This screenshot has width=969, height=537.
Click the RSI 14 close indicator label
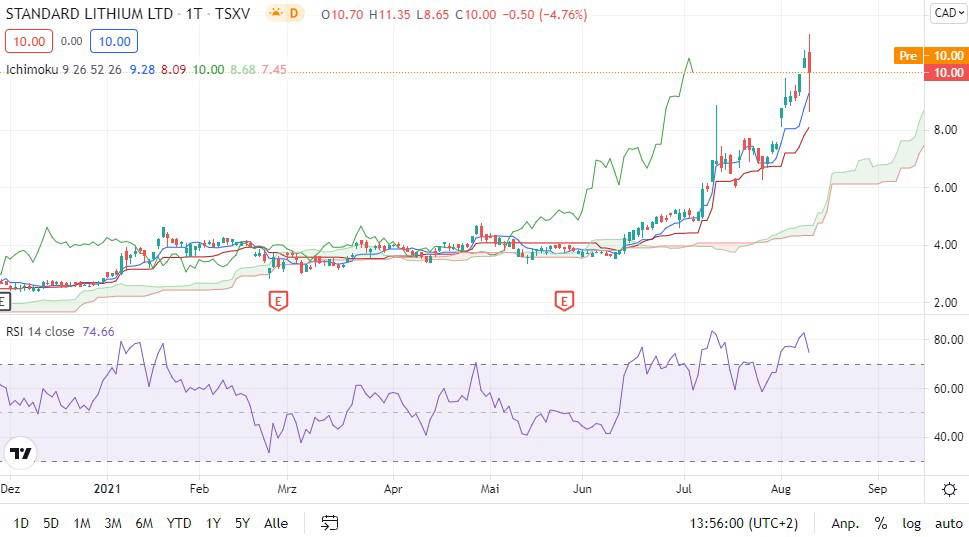click(40, 331)
